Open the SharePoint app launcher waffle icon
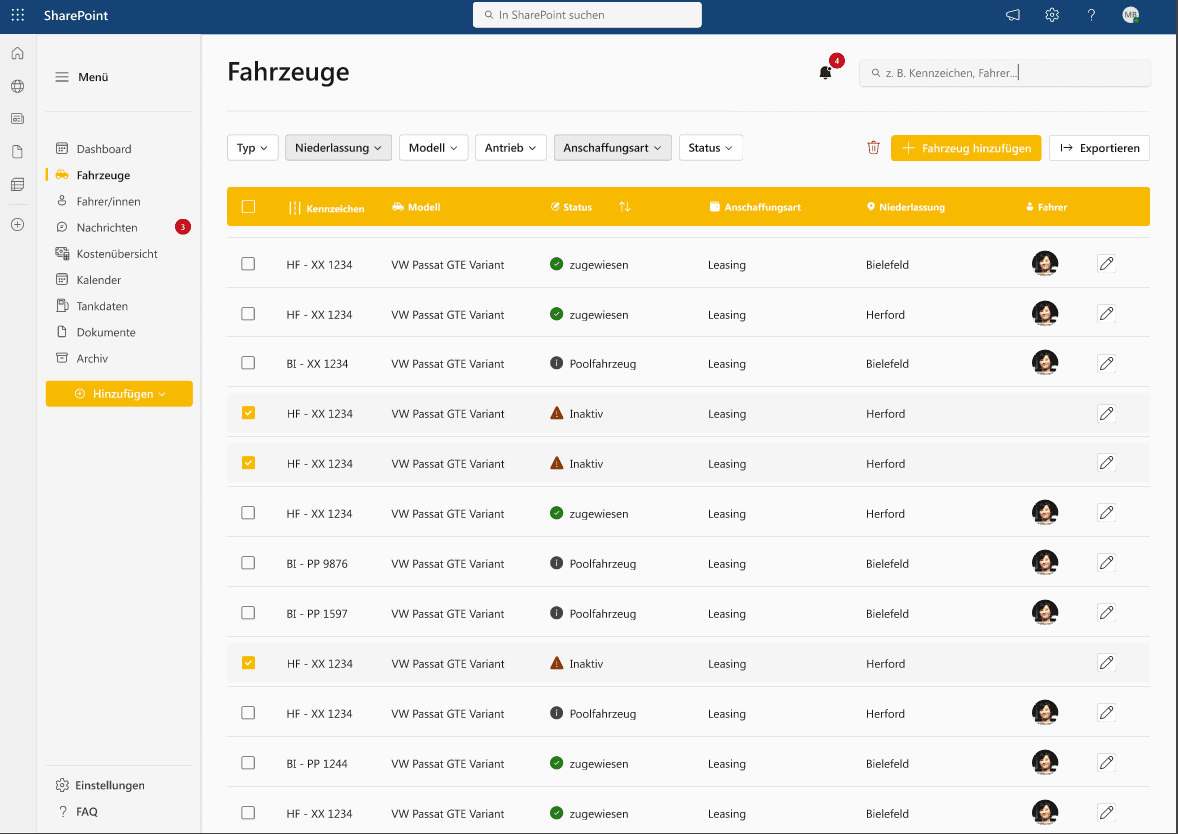Screen dimensions: 1178x834 click(16, 15)
